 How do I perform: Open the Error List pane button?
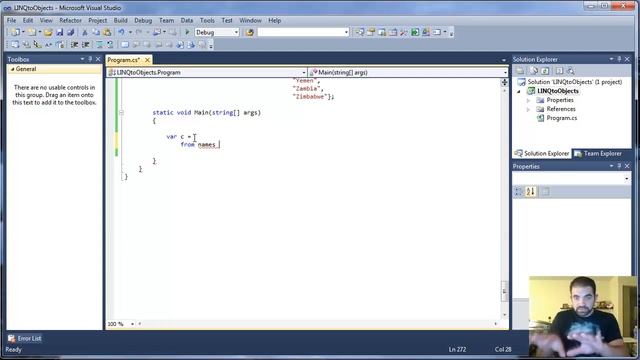point(25,338)
